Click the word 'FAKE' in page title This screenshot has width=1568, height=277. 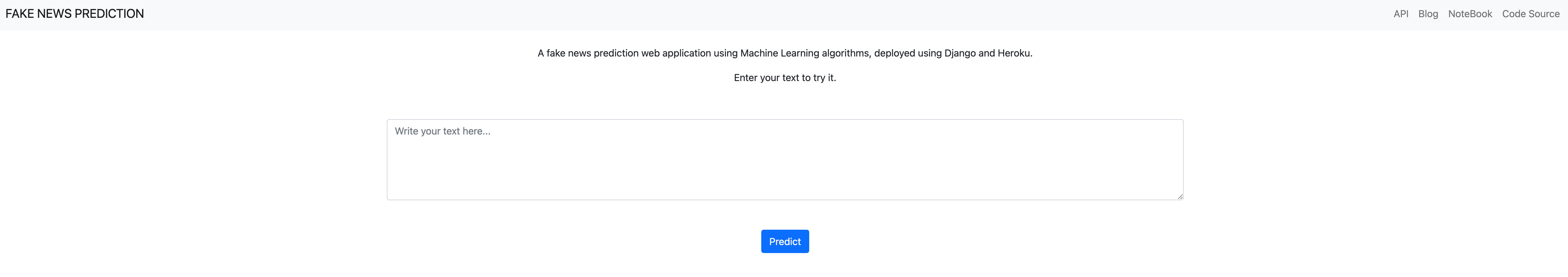(x=19, y=14)
